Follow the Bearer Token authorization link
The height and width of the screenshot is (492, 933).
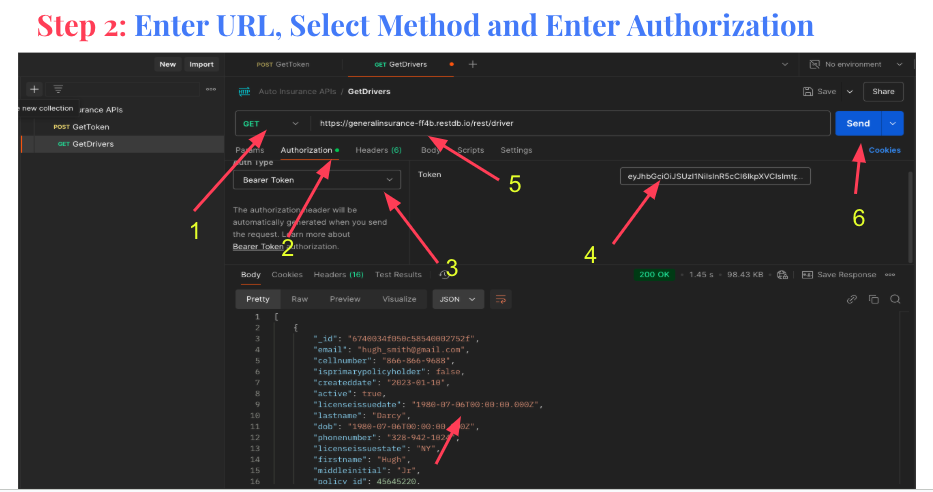pyautogui.click(x=258, y=247)
